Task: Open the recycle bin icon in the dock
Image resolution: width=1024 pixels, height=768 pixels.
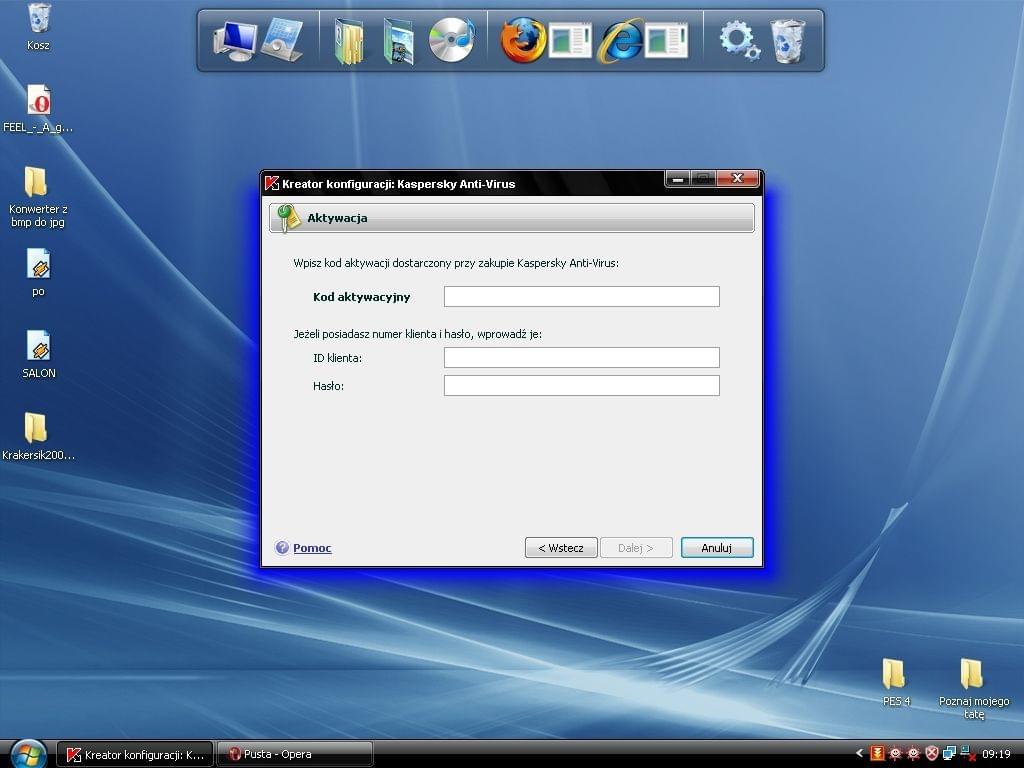Action: coord(788,40)
